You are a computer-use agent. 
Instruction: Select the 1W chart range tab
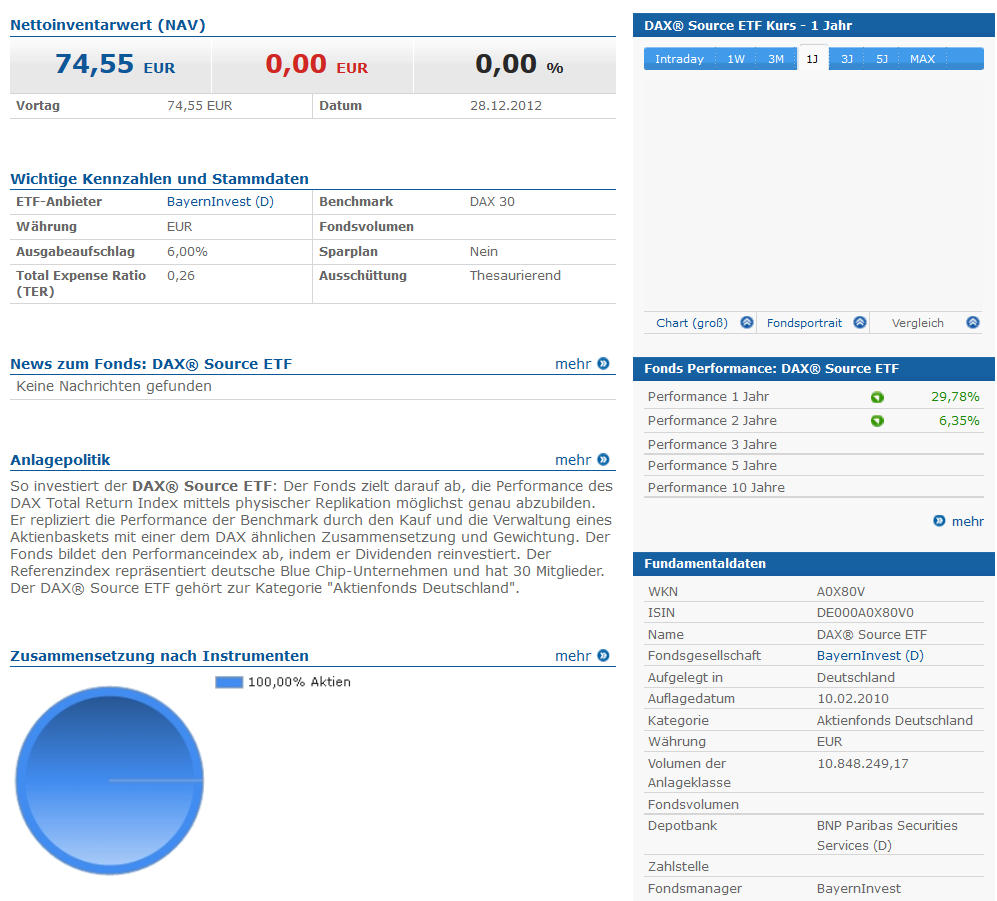pyautogui.click(x=736, y=59)
